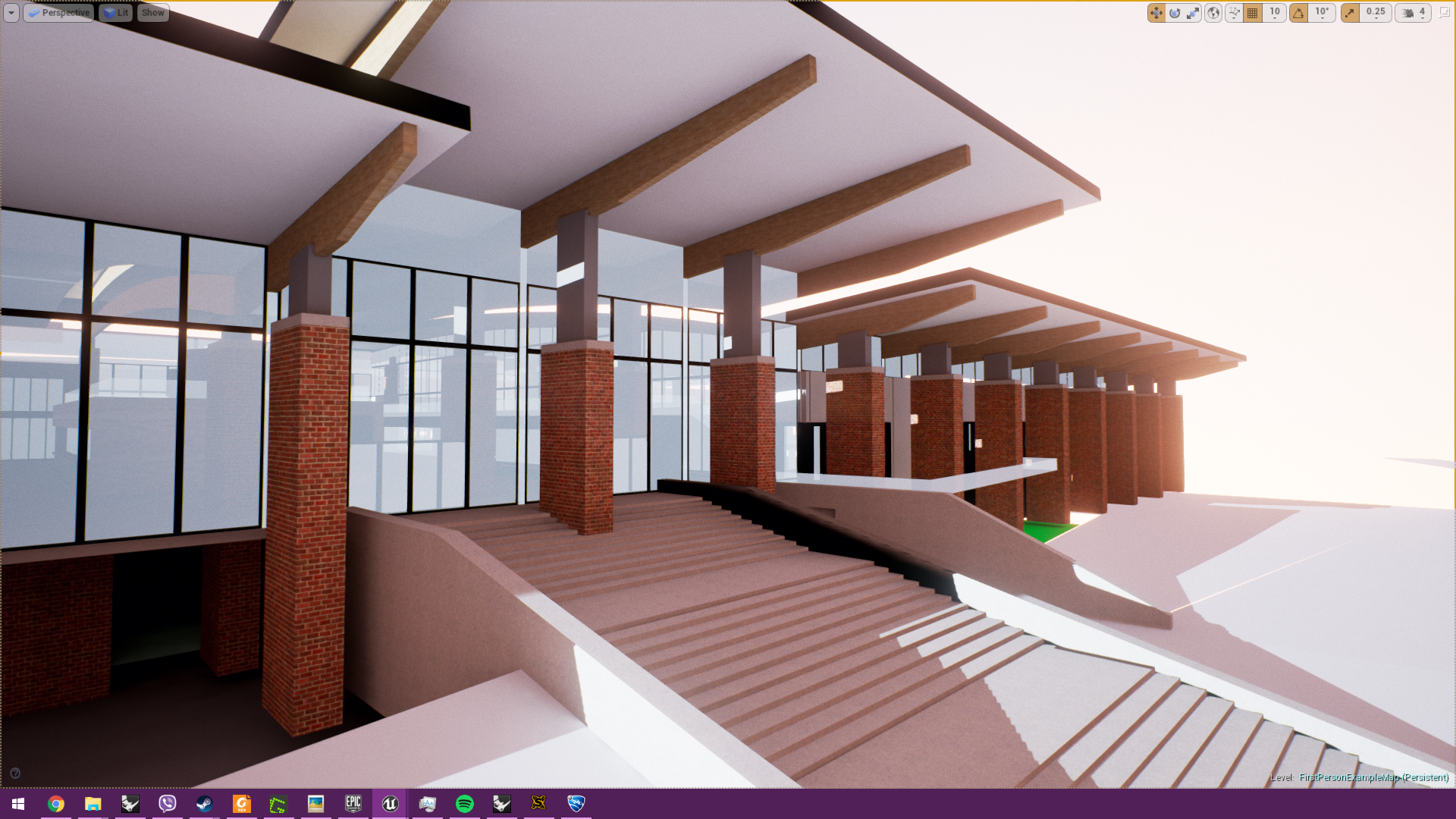Click the help icon in viewport corner
The height and width of the screenshot is (819, 1456).
pos(15,773)
